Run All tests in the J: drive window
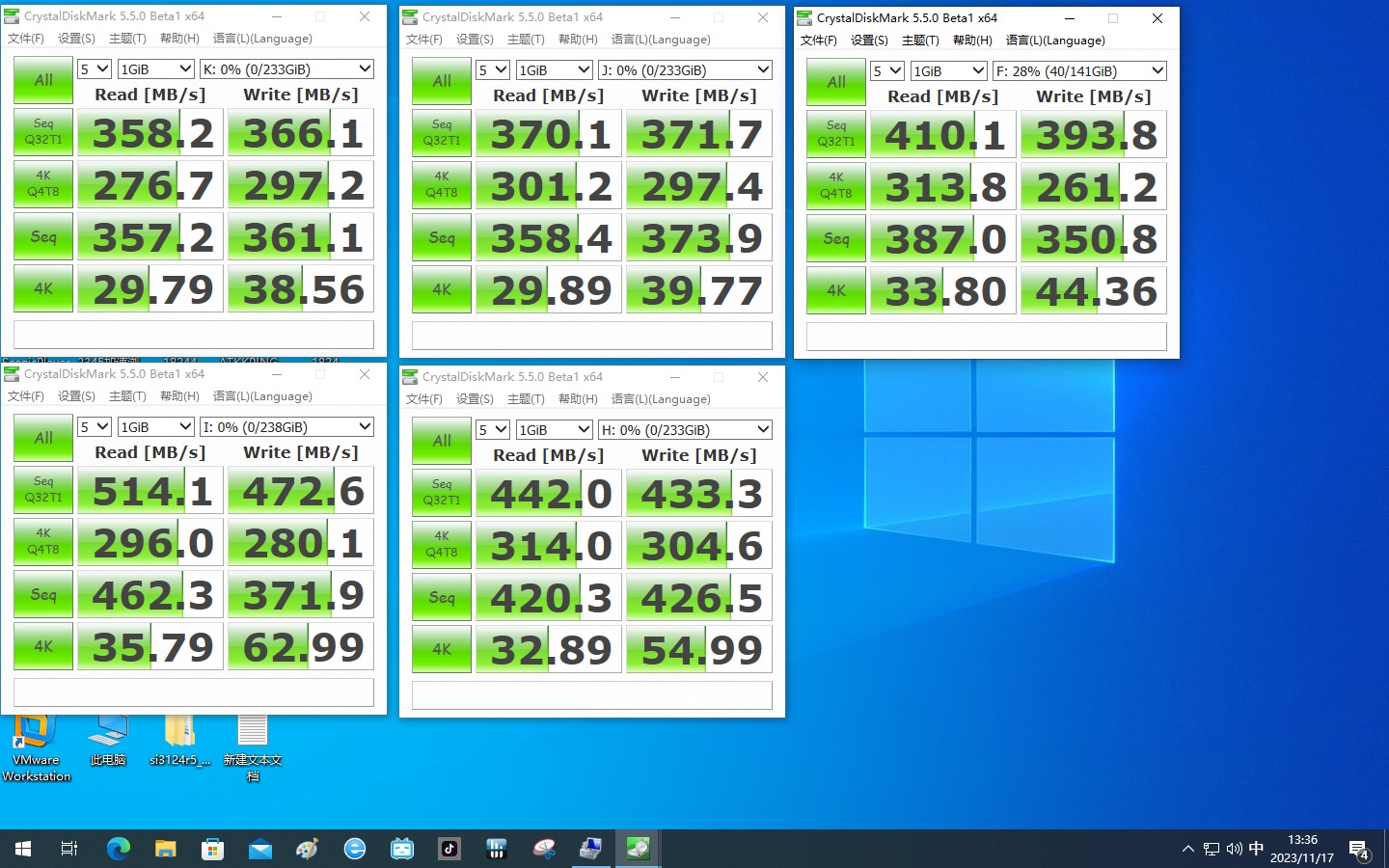The image size is (1389, 868). point(442,81)
